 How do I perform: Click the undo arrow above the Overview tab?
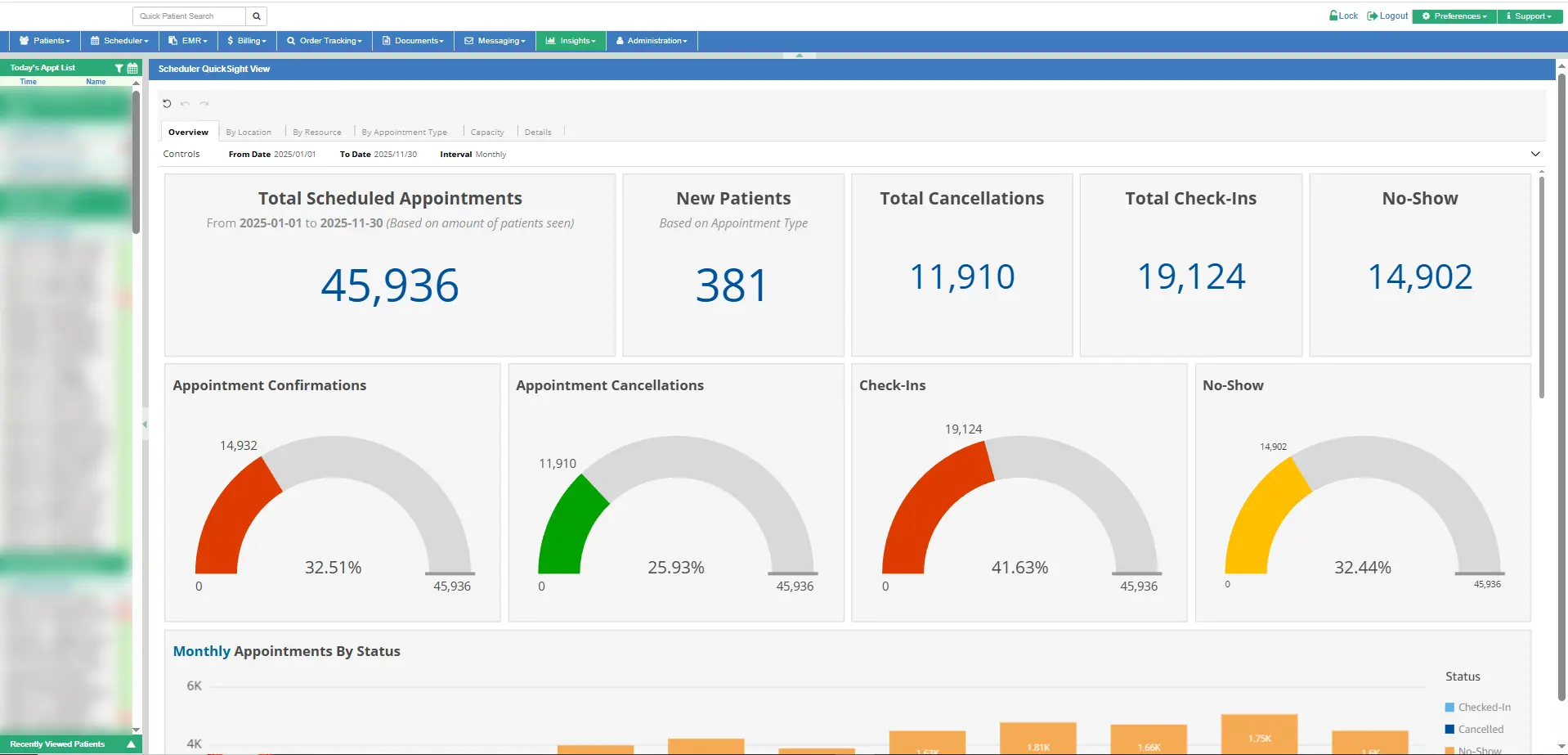[x=185, y=104]
